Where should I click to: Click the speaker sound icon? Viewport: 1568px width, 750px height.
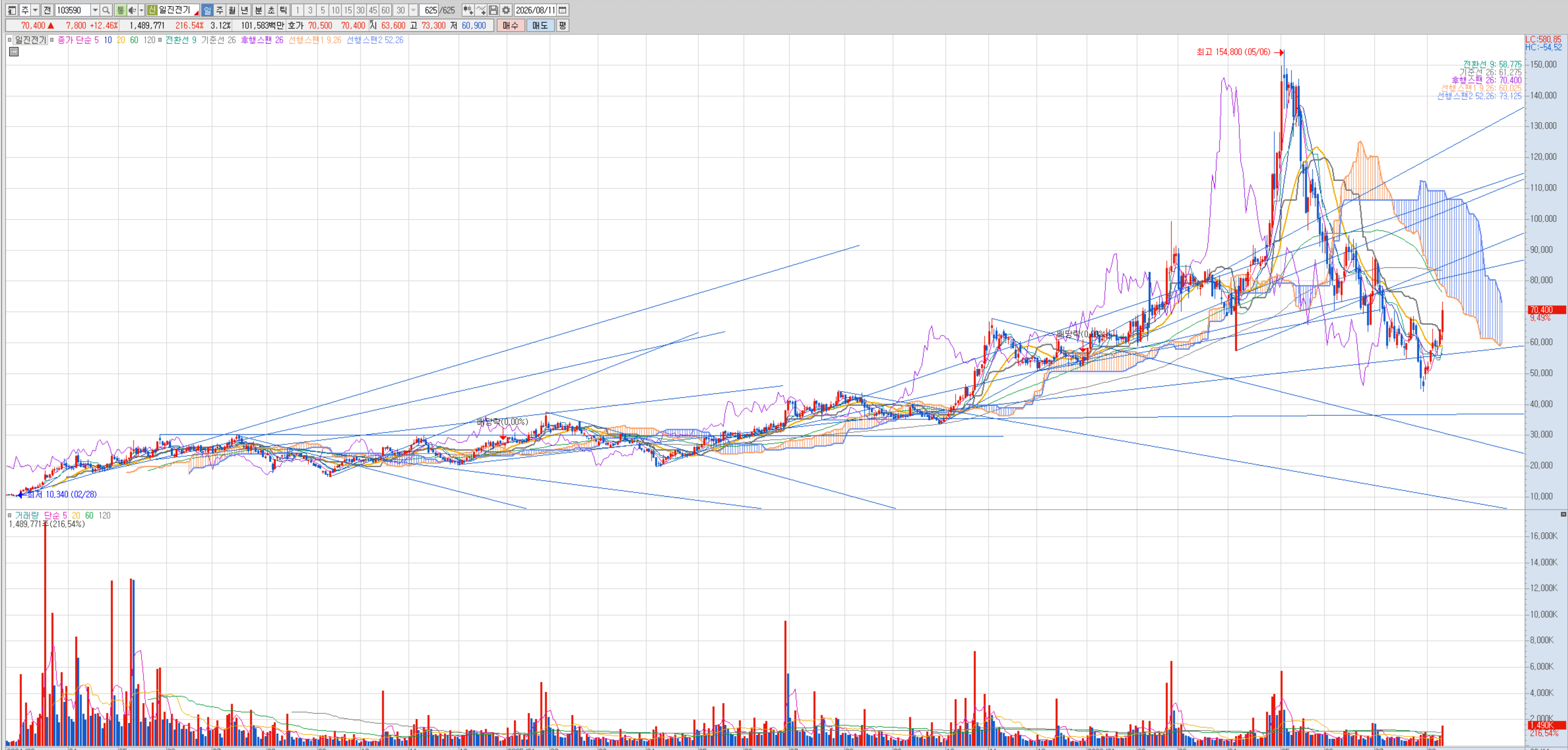tap(132, 10)
